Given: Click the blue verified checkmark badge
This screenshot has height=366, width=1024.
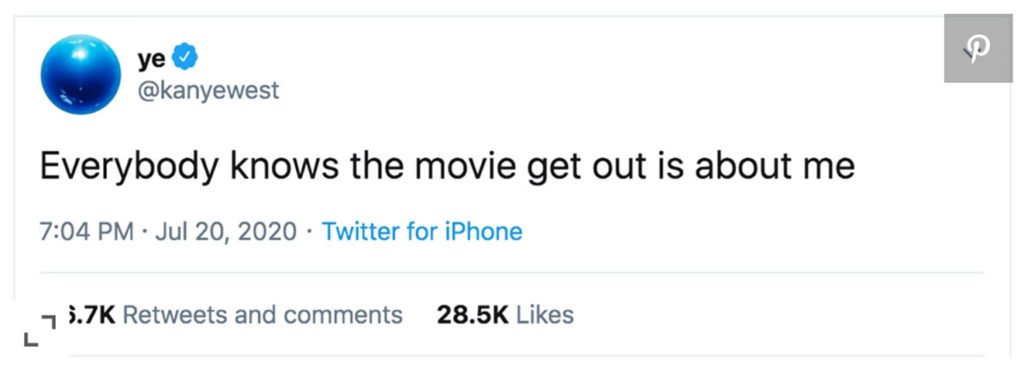Looking at the screenshot, I should click(x=184, y=58).
